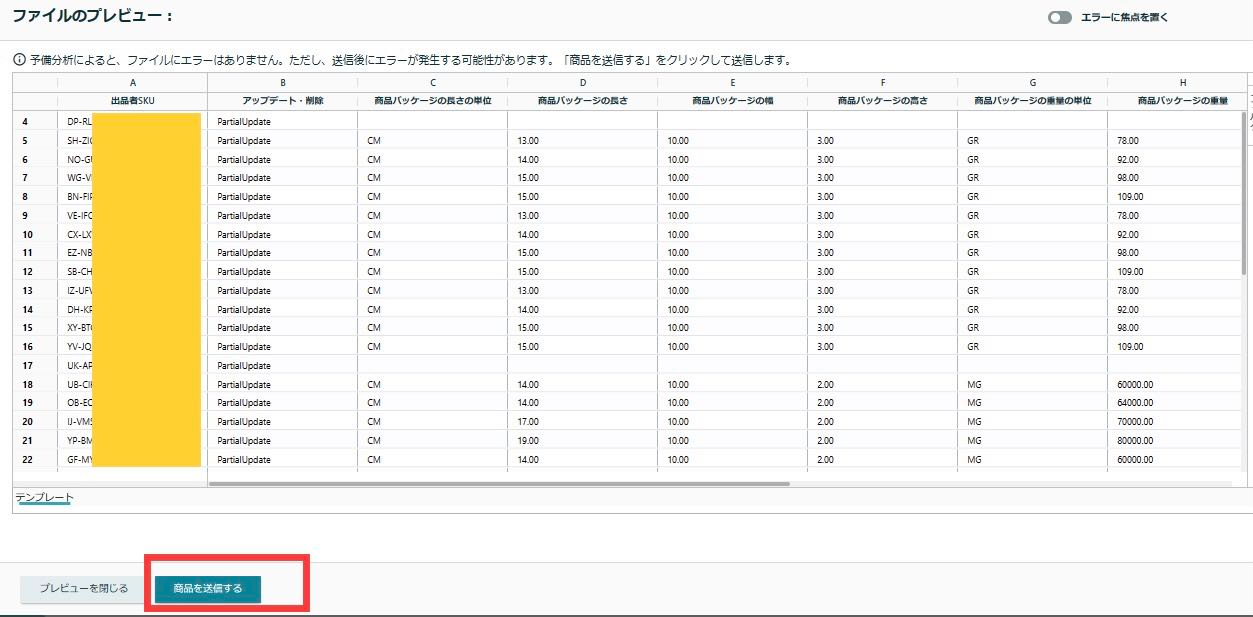
Task: Click the アップデート・削除 header cell
Action: (283, 101)
